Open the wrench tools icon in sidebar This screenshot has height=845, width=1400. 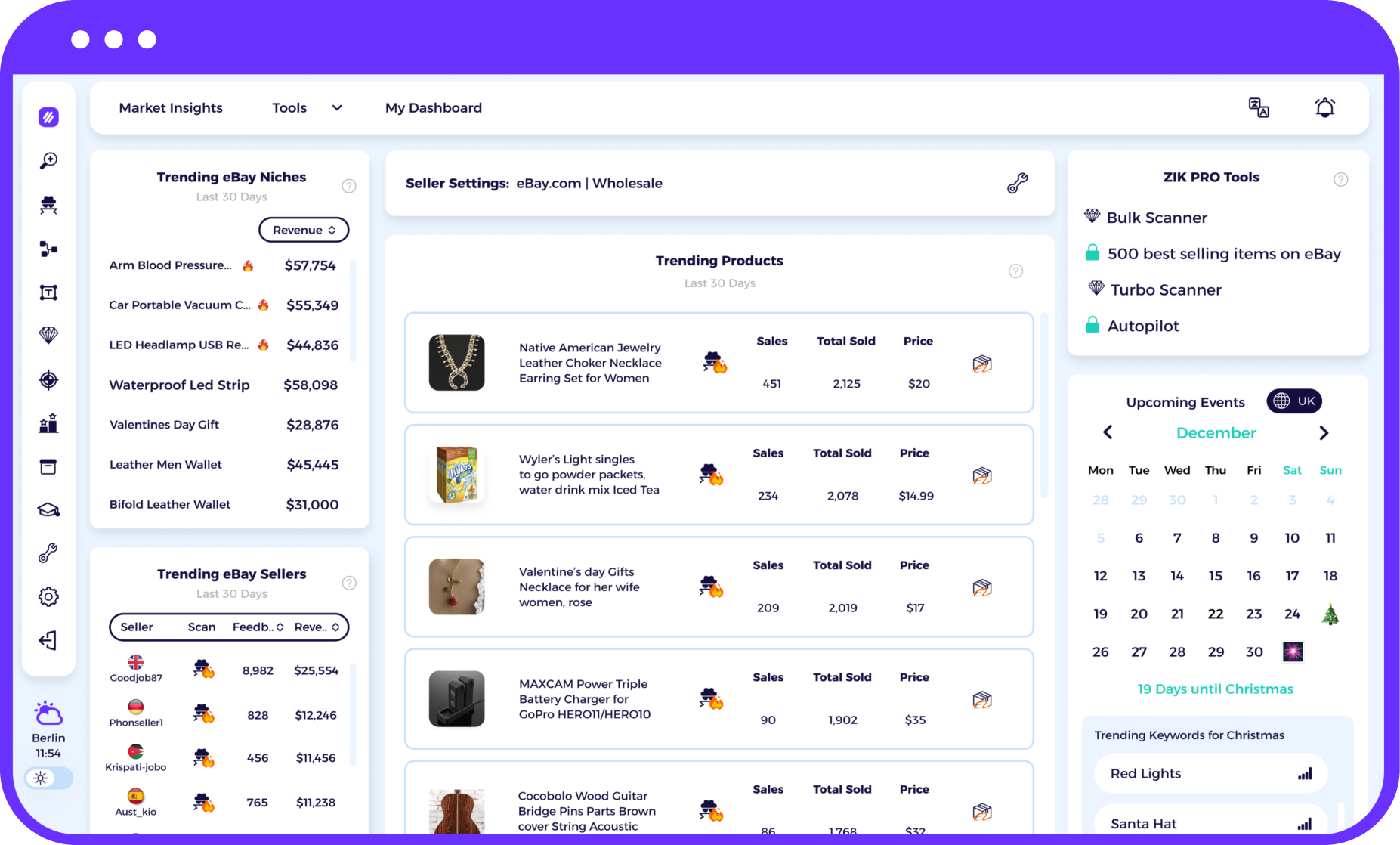[48, 553]
